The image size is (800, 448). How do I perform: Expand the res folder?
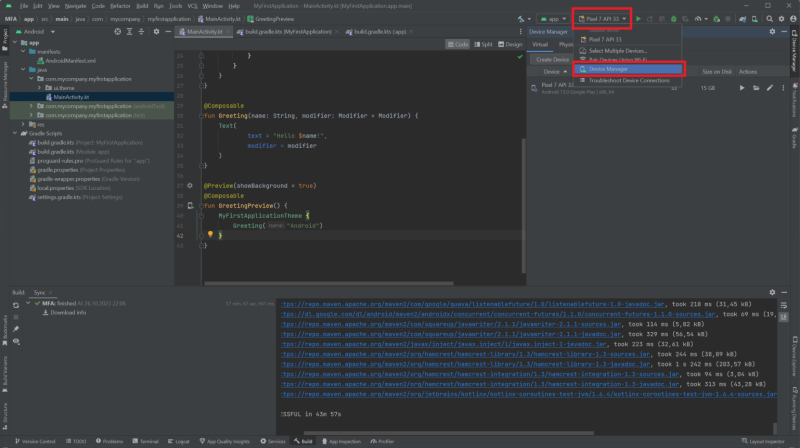[23, 124]
